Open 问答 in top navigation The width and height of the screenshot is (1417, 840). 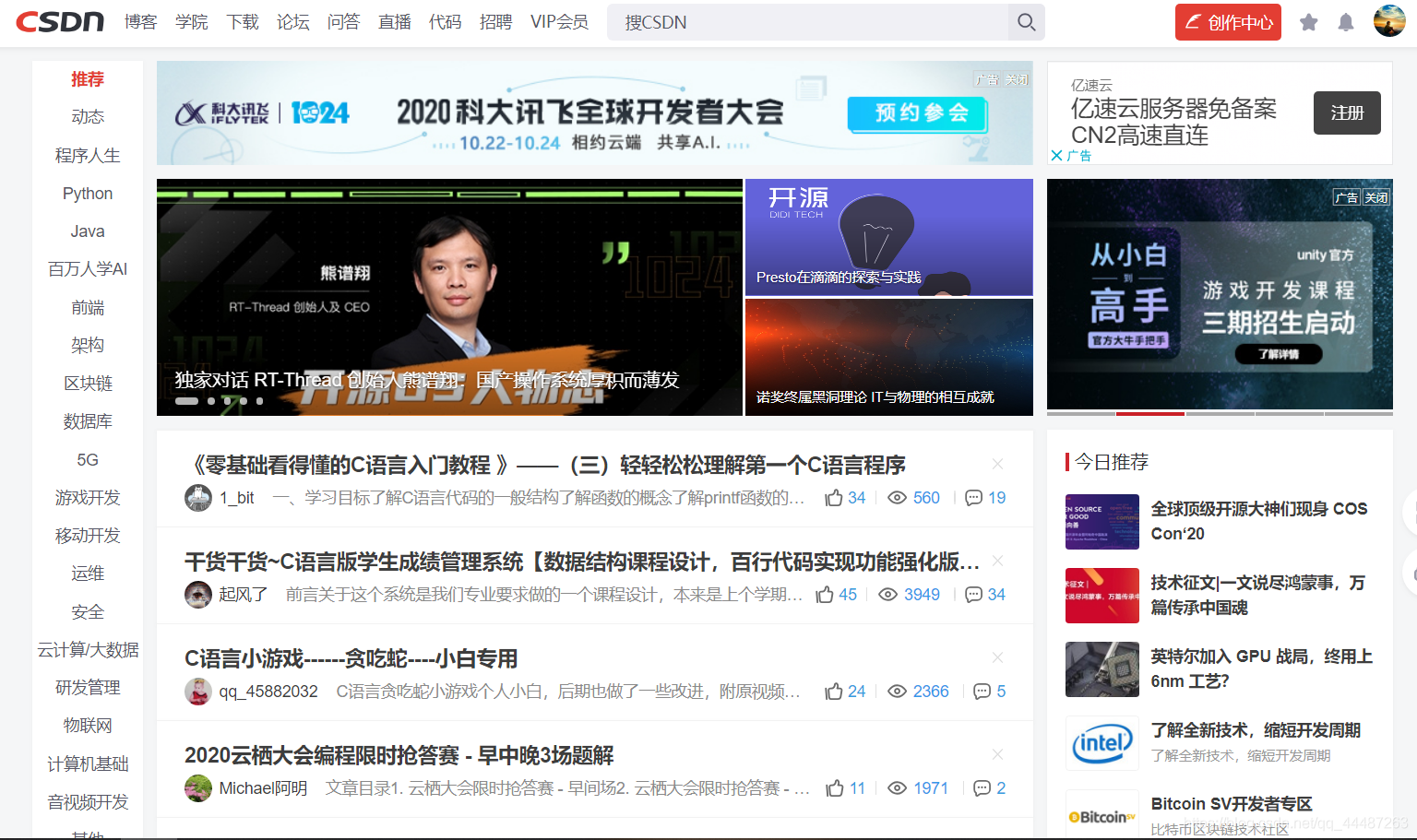[x=344, y=22]
